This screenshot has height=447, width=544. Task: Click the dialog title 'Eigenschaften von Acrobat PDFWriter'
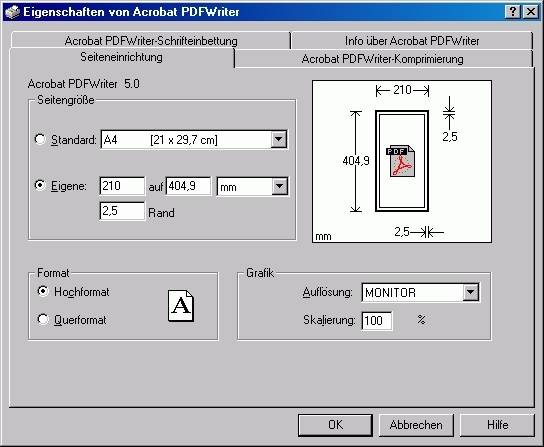click(131, 12)
